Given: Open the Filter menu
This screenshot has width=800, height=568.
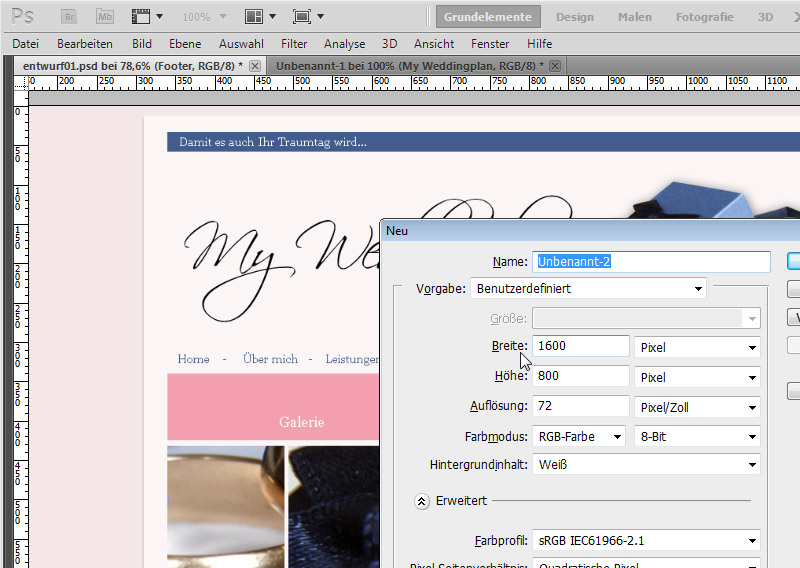Looking at the screenshot, I should point(294,44).
